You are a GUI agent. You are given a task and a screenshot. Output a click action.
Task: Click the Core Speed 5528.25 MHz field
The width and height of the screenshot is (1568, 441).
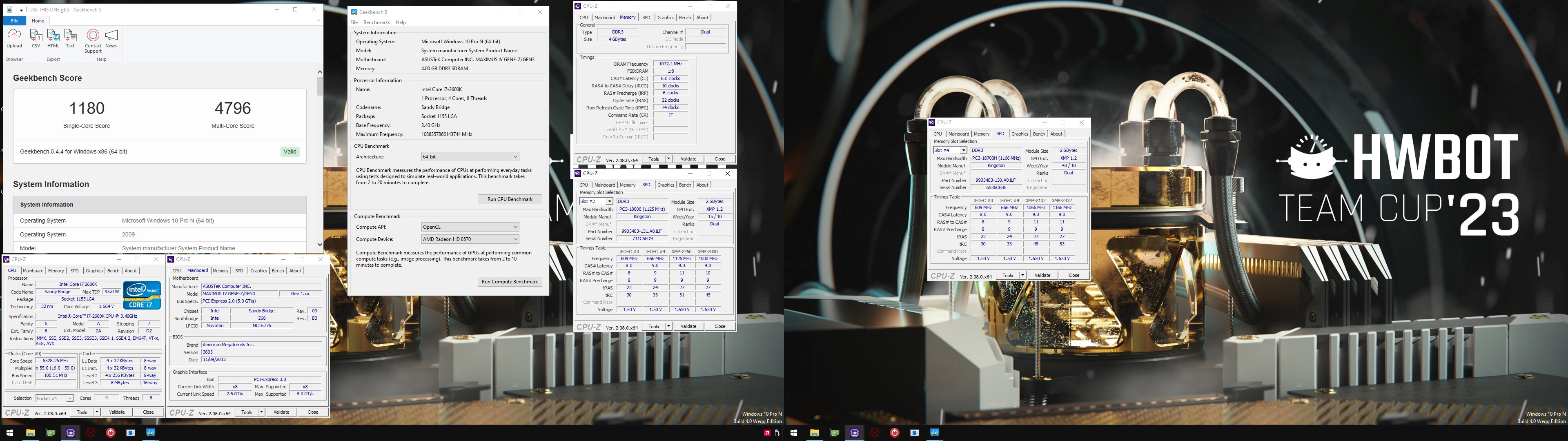[56, 361]
